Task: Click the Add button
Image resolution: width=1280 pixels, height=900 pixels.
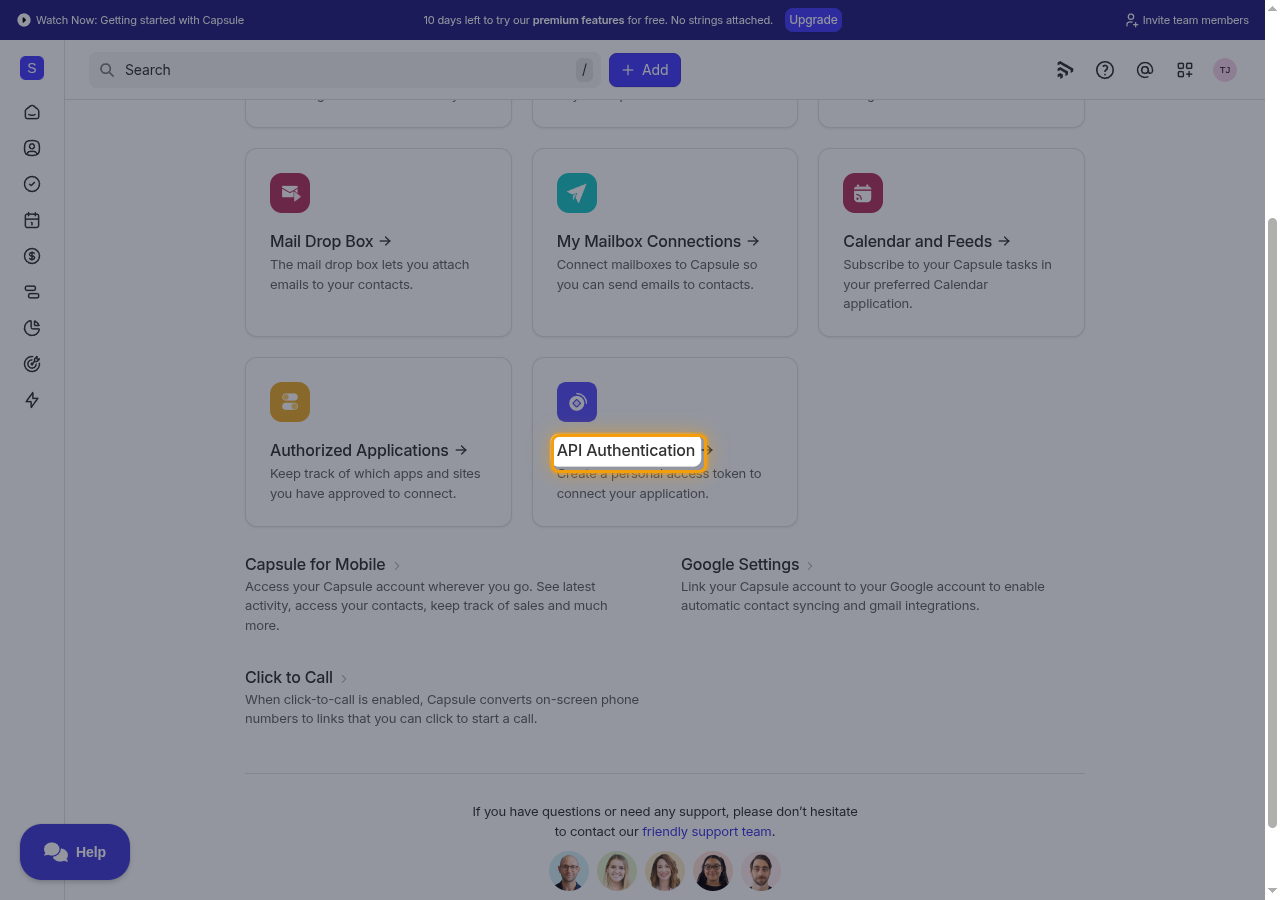Action: [645, 70]
